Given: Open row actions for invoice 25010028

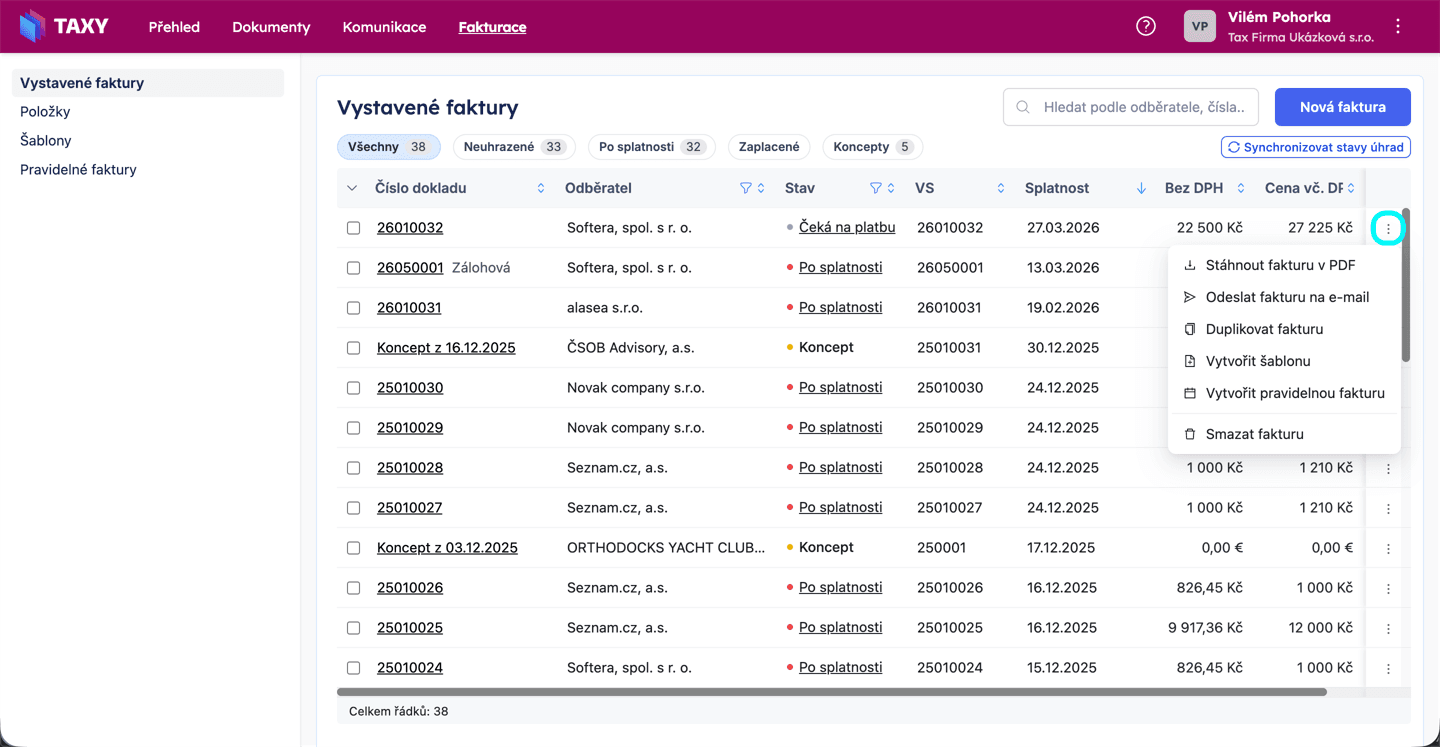Looking at the screenshot, I should (x=1388, y=468).
